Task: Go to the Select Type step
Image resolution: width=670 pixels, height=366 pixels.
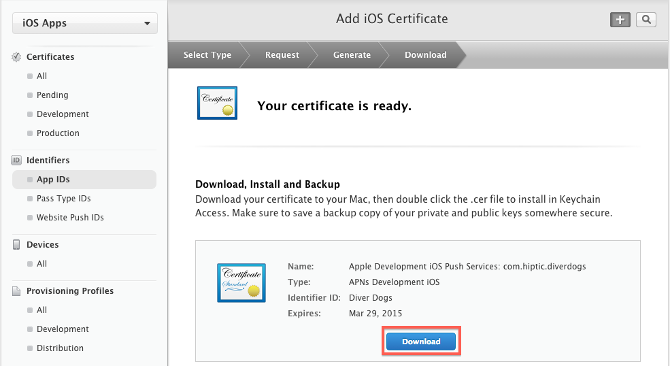Action: (207, 55)
